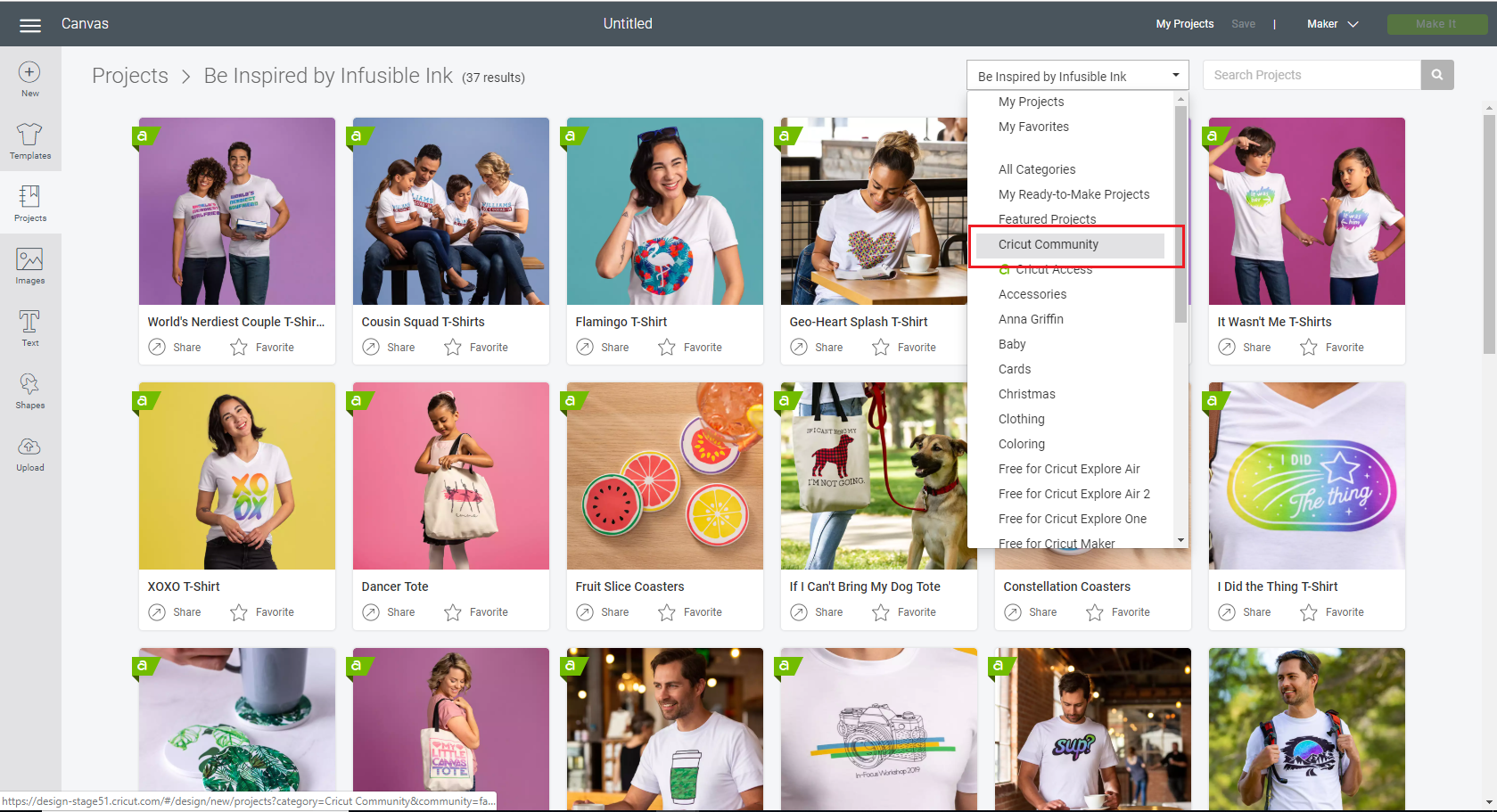
Task: Favorite the Flamingo T-Shirt project
Action: tap(690, 348)
